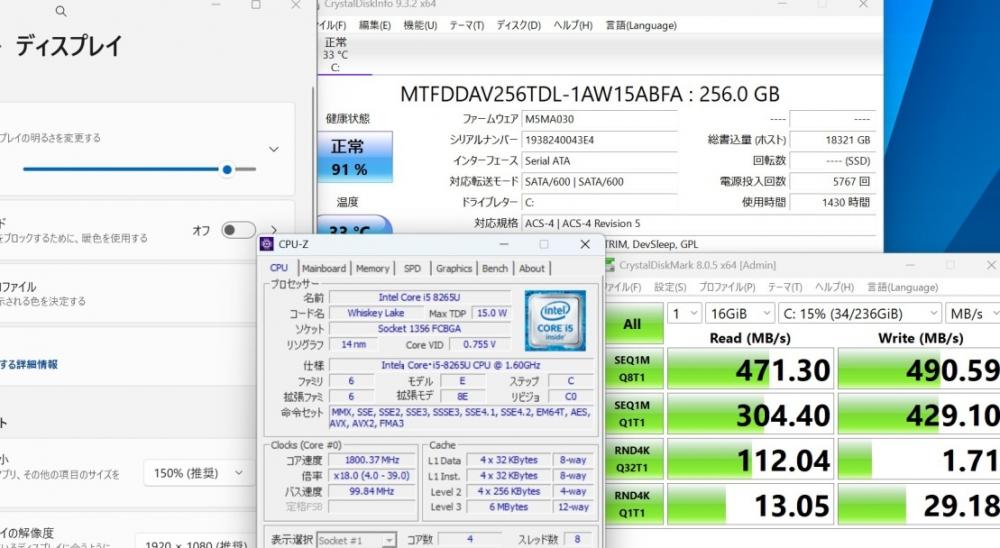Switch to the Graphics tab in CPU-Z
Image resolution: width=1000 pixels, height=548 pixels.
[454, 269]
